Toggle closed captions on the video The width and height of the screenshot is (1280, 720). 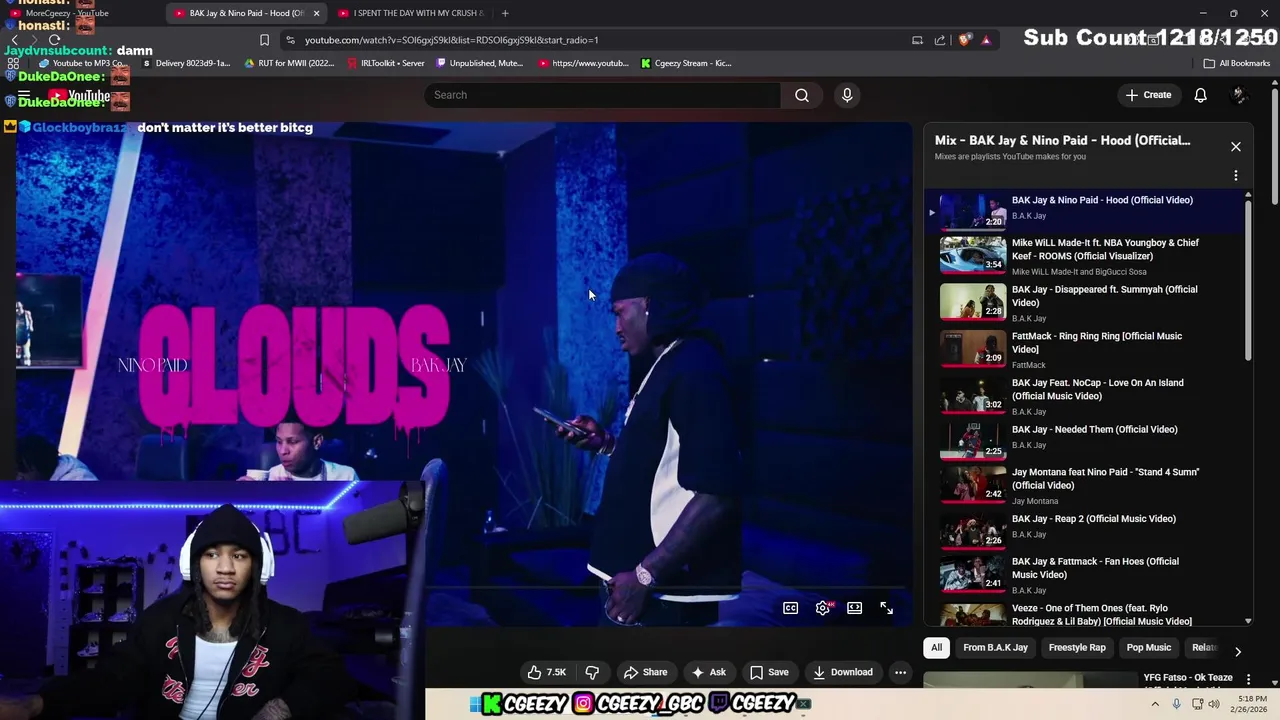pyautogui.click(x=791, y=608)
